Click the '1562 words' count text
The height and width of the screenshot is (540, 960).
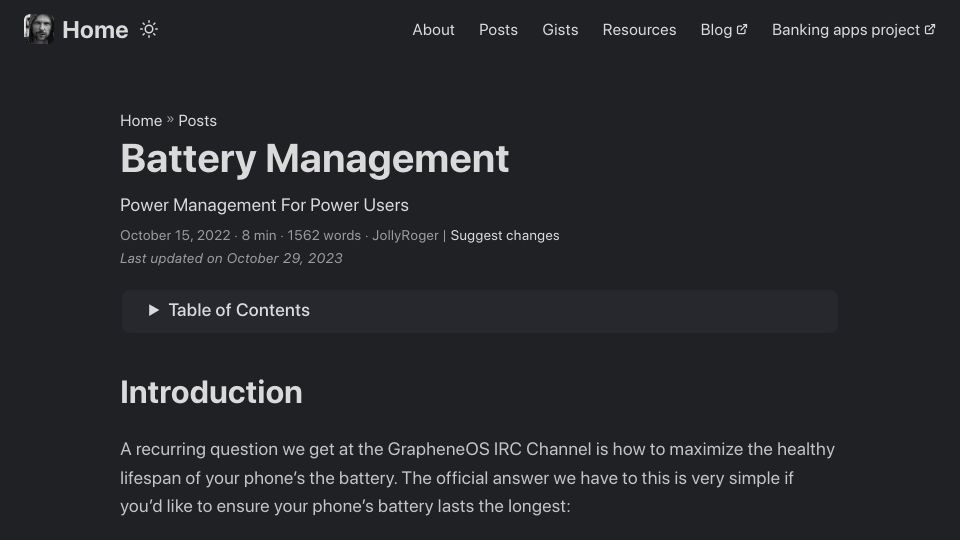(324, 236)
